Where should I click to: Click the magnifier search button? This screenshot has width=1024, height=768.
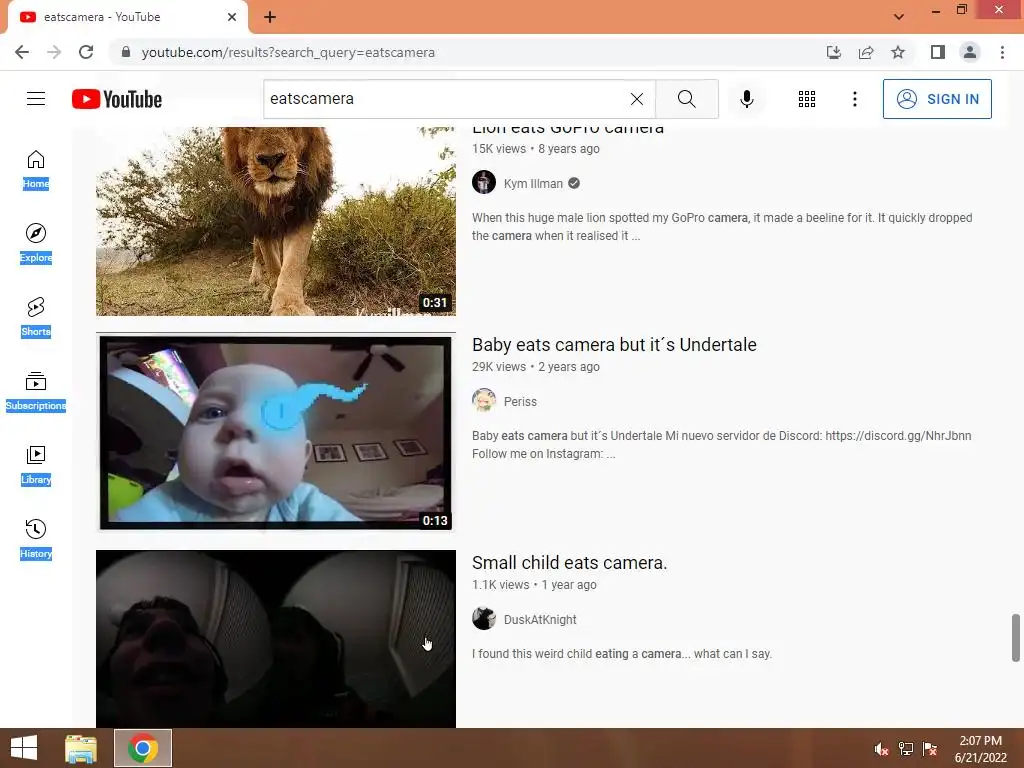686,99
